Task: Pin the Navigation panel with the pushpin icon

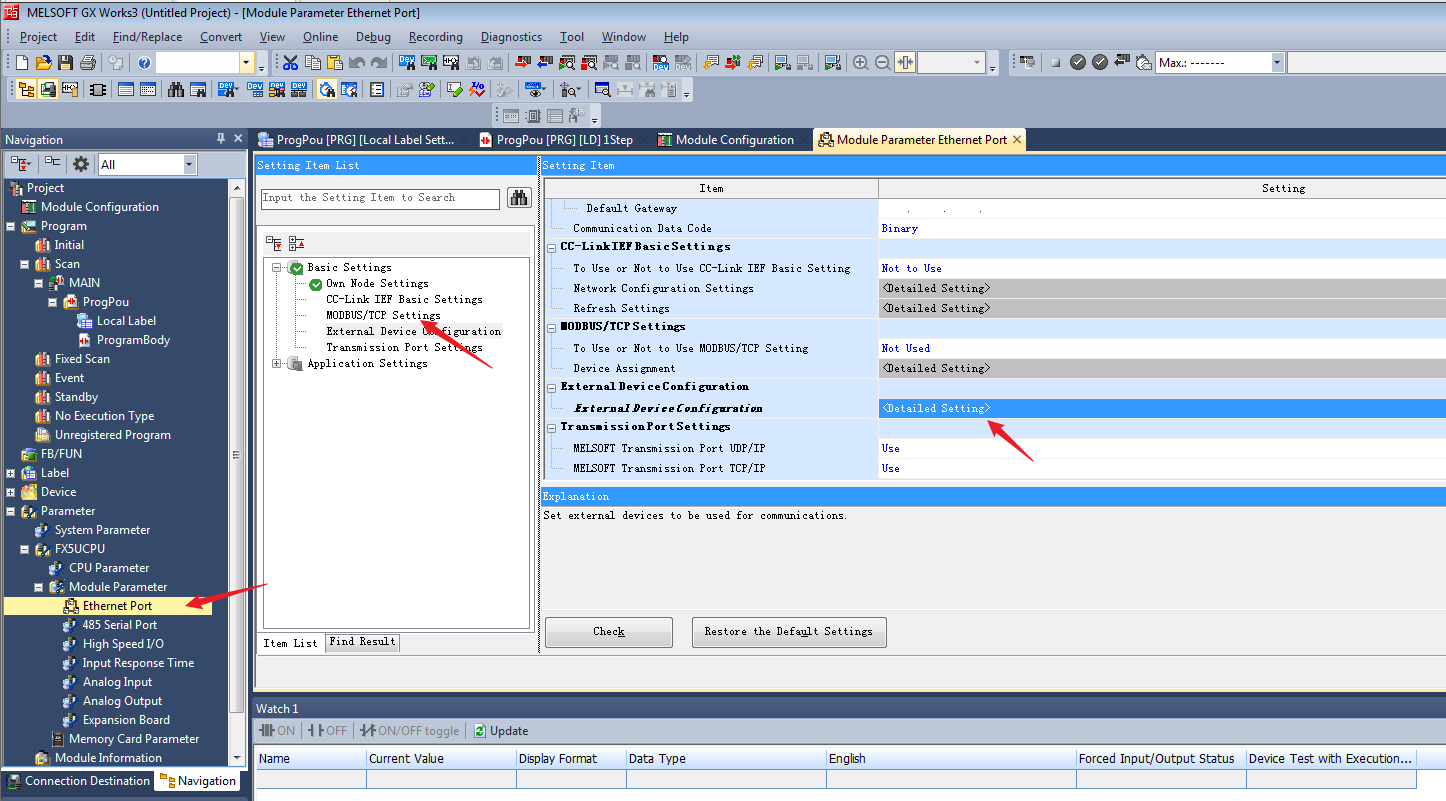Action: [221, 139]
